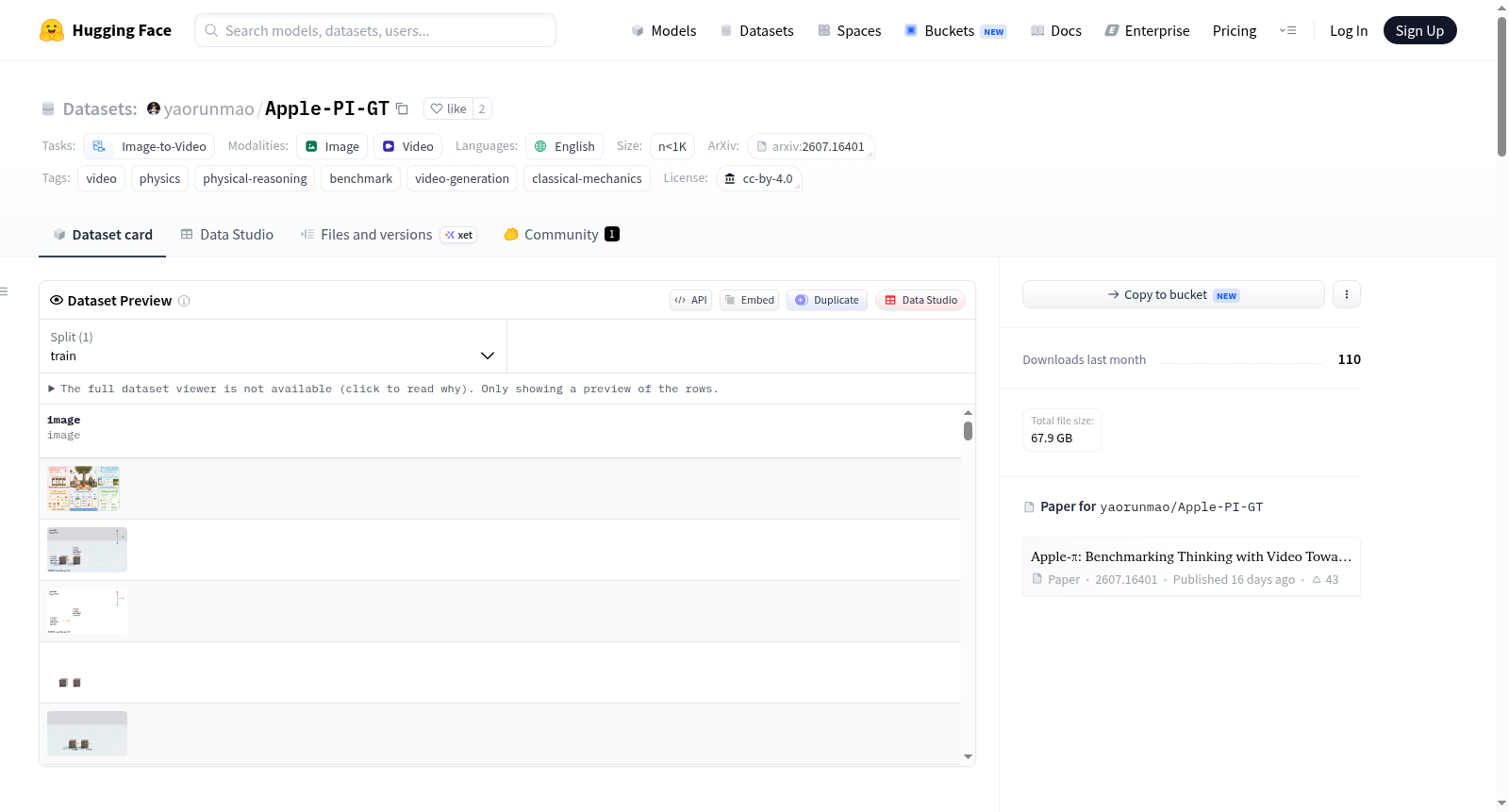Click the Datasets: breadcrumb label
The height and width of the screenshot is (812, 1509).
[100, 108]
